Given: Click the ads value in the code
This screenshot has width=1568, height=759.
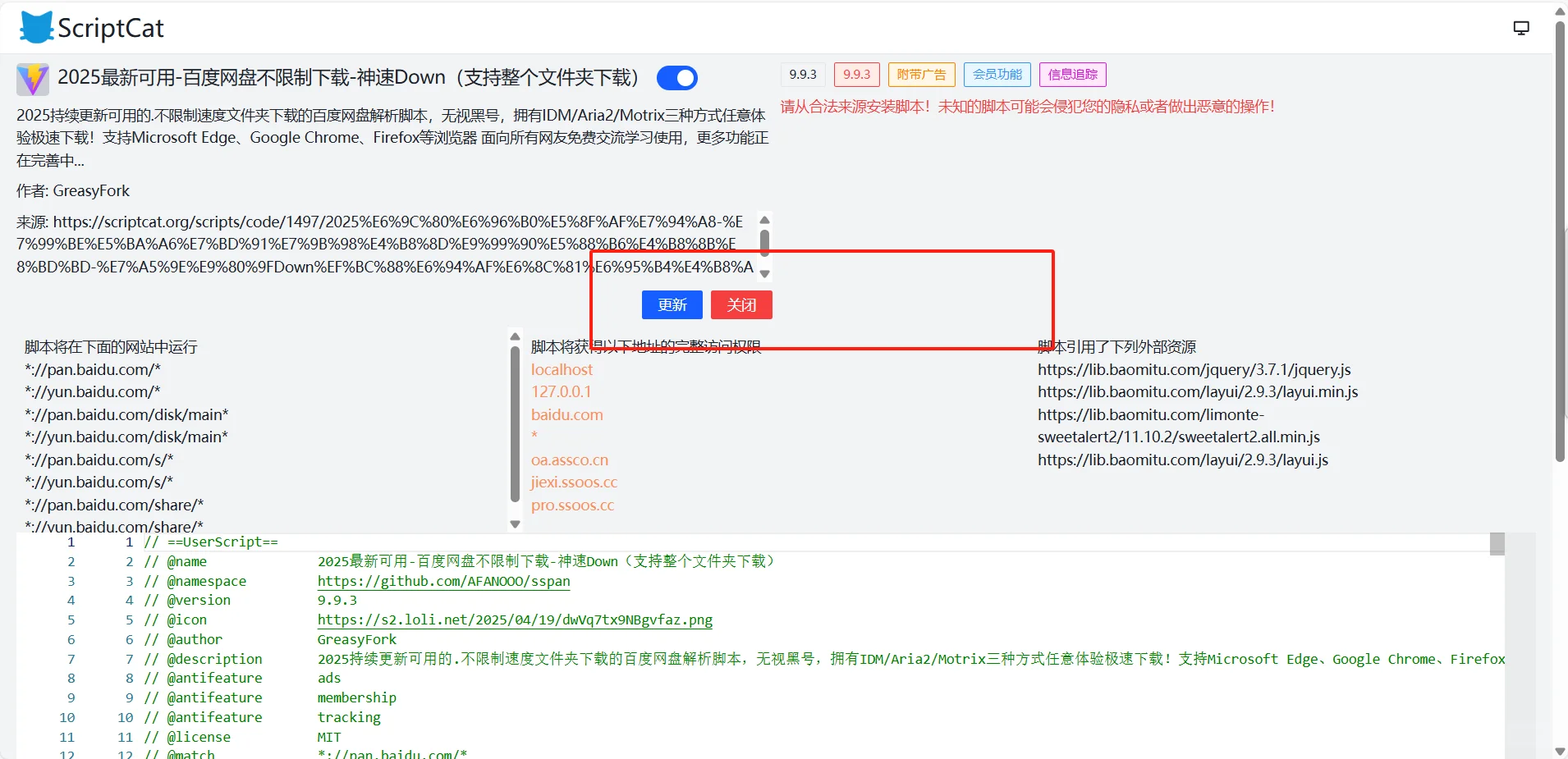Looking at the screenshot, I should [329, 678].
